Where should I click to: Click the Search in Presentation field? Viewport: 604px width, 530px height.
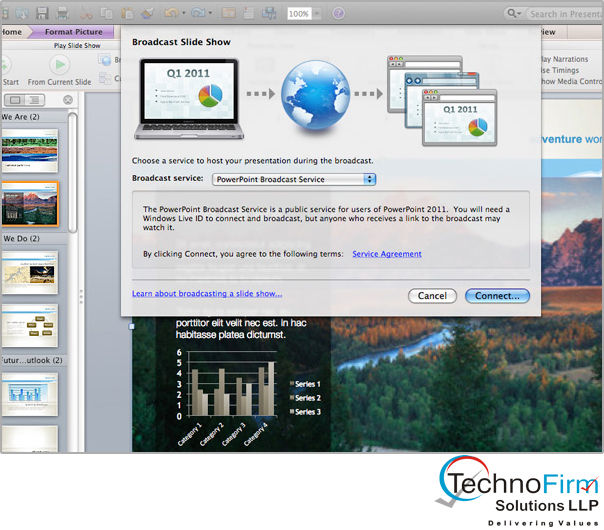(564, 14)
